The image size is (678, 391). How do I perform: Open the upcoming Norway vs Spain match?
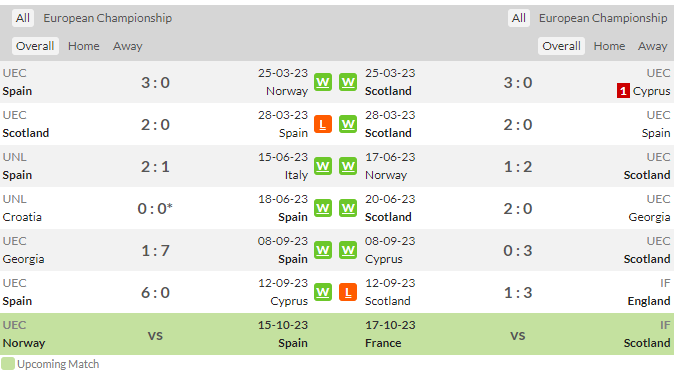(155, 334)
